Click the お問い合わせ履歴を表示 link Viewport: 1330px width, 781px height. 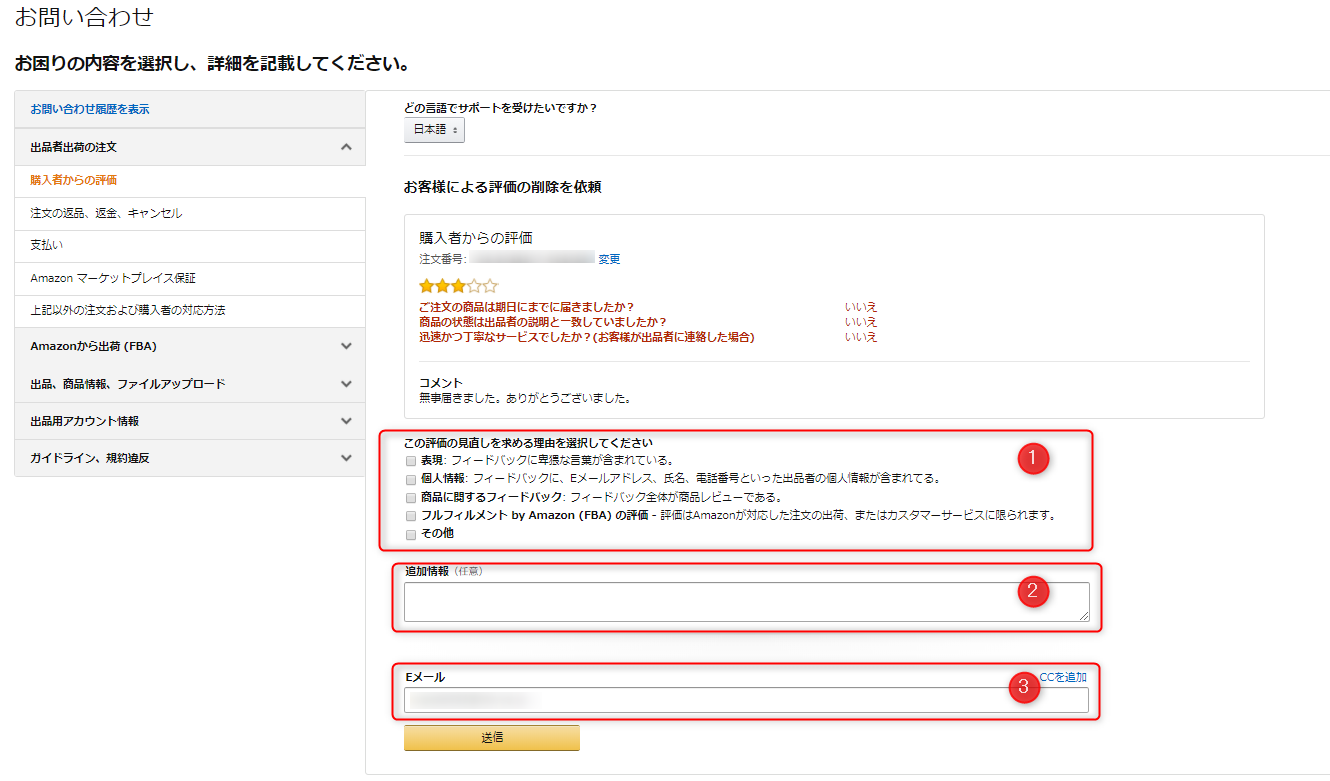click(x=90, y=109)
